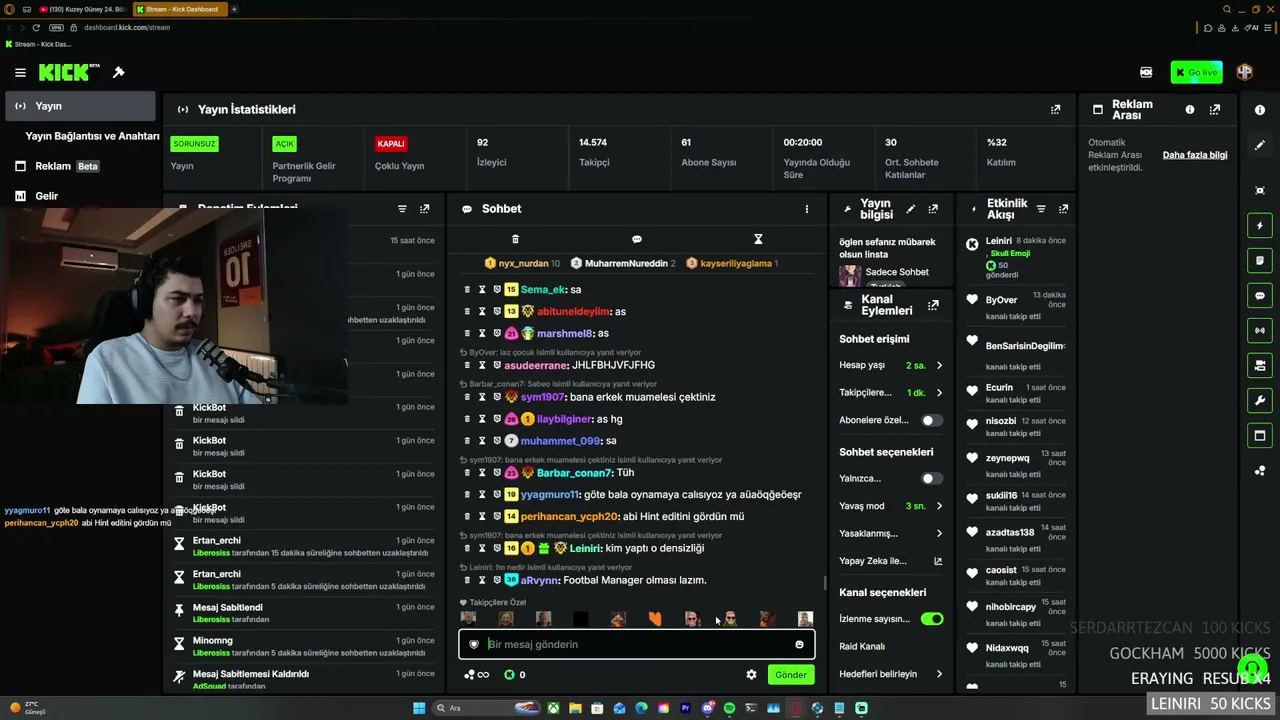
Task: Open the wallet icon beside Go live
Action: 1146,72
